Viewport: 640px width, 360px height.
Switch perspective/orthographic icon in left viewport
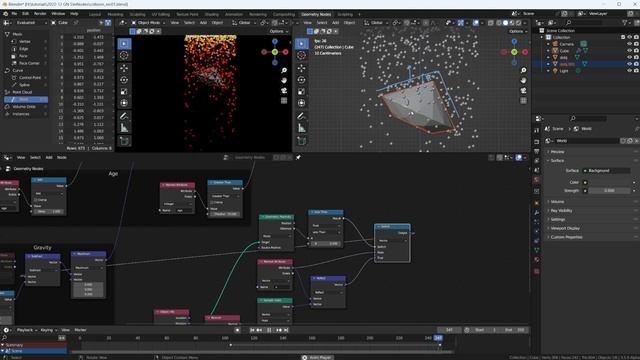pos(284,100)
